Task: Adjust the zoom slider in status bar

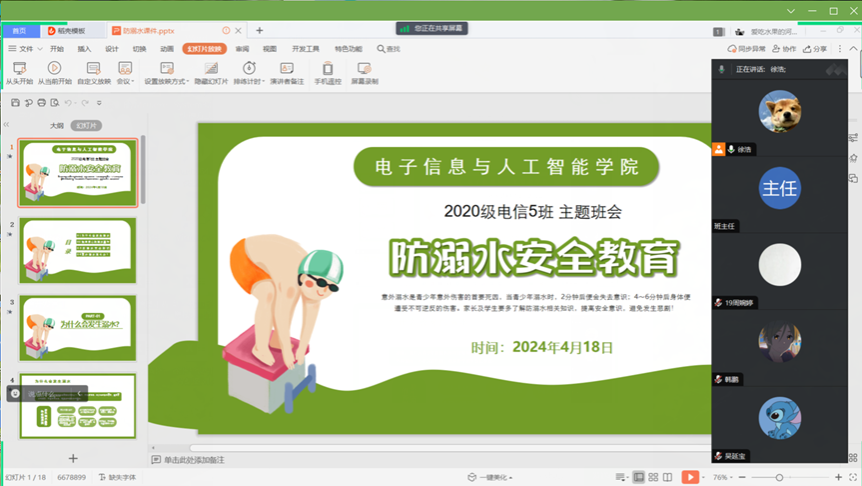Action: tap(779, 477)
